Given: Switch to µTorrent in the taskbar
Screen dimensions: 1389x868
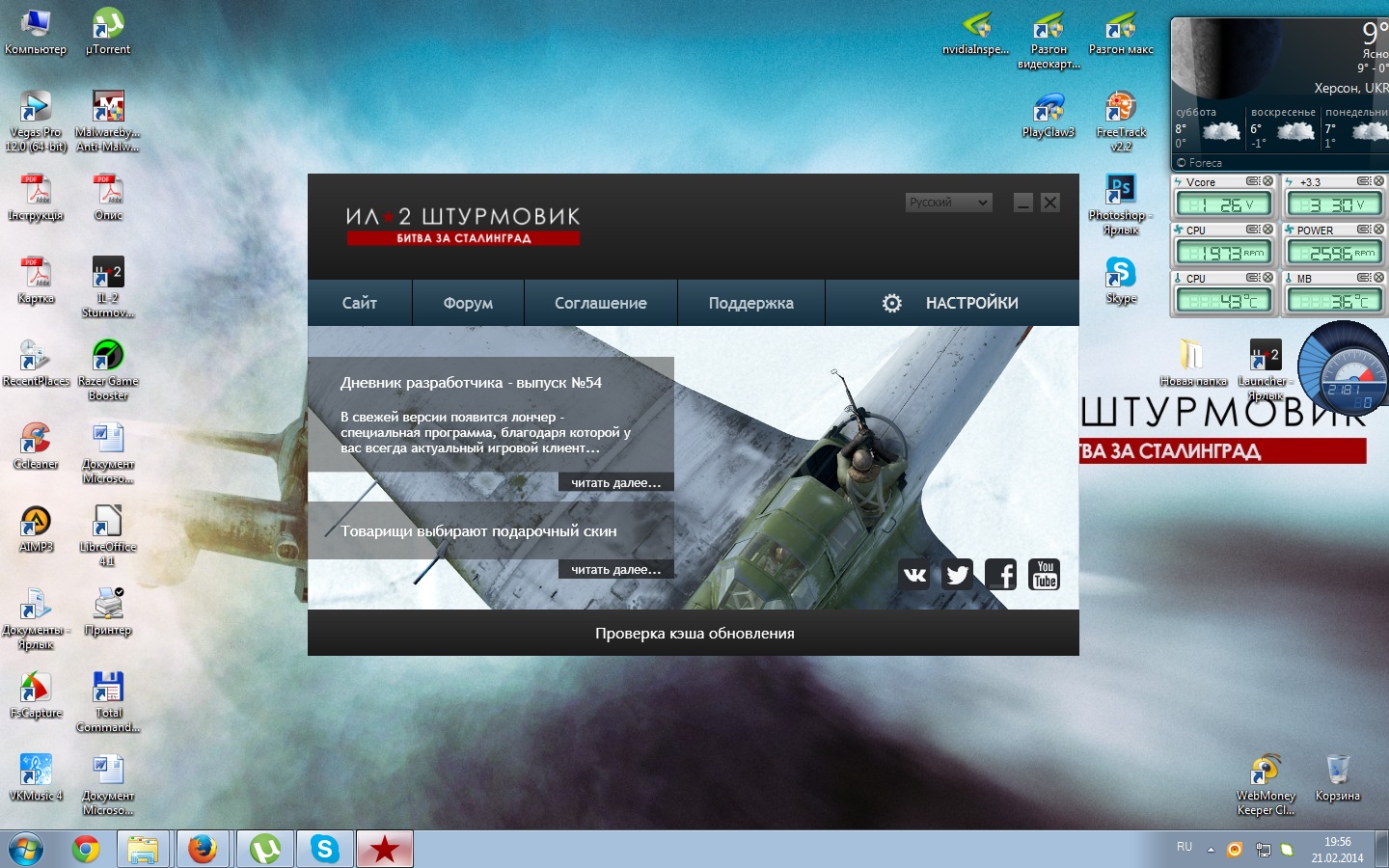Looking at the screenshot, I should [x=264, y=850].
